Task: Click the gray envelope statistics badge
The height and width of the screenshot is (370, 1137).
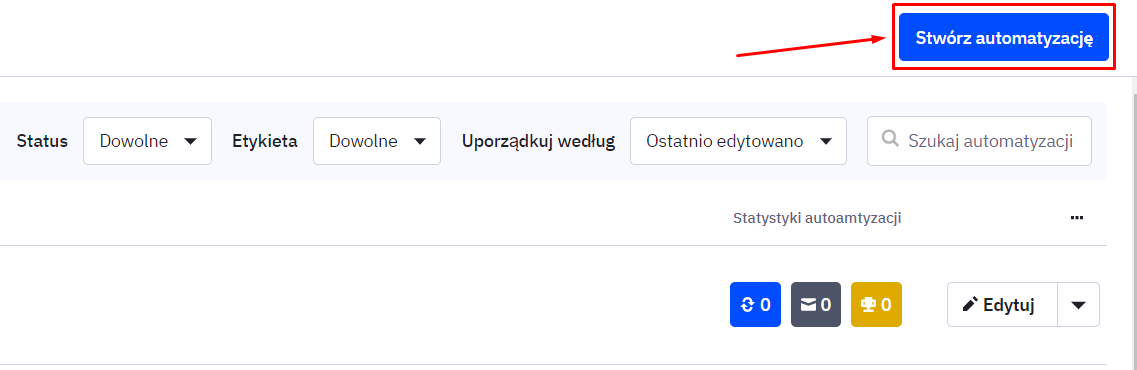Action: 816,304
